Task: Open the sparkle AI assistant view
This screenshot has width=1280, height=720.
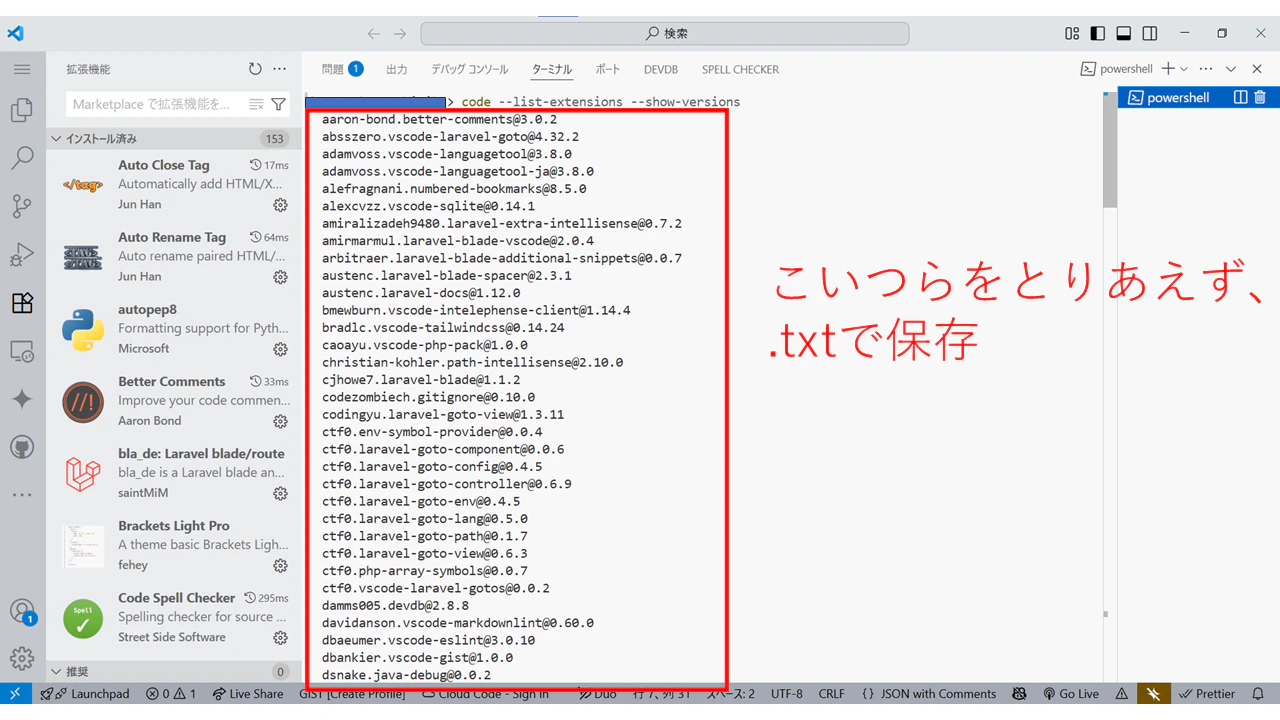Action: click(22, 399)
